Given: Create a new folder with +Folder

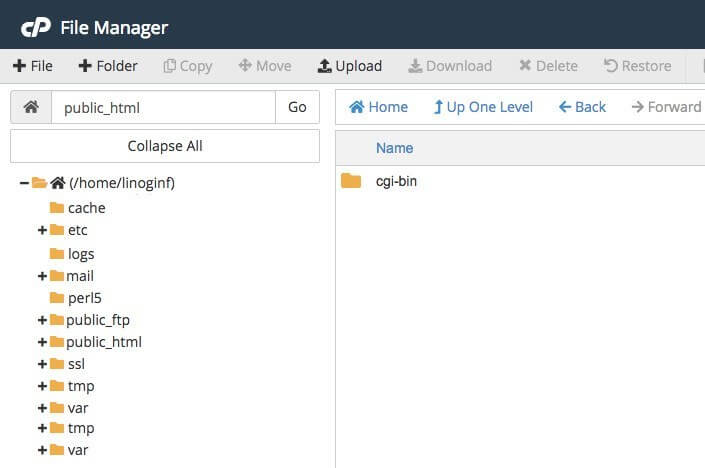Looking at the screenshot, I should click(x=108, y=66).
